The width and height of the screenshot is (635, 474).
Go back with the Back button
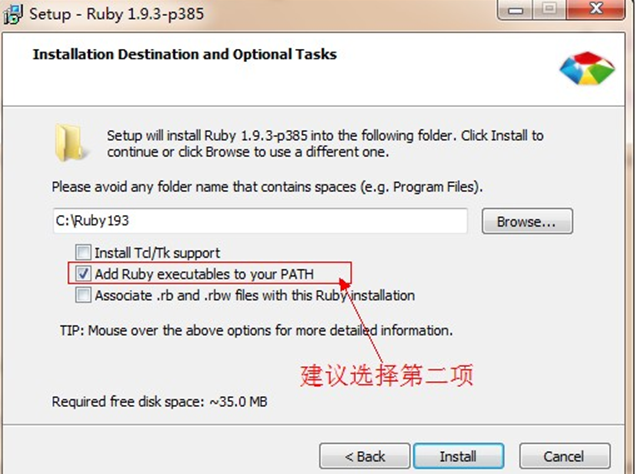[x=365, y=456]
